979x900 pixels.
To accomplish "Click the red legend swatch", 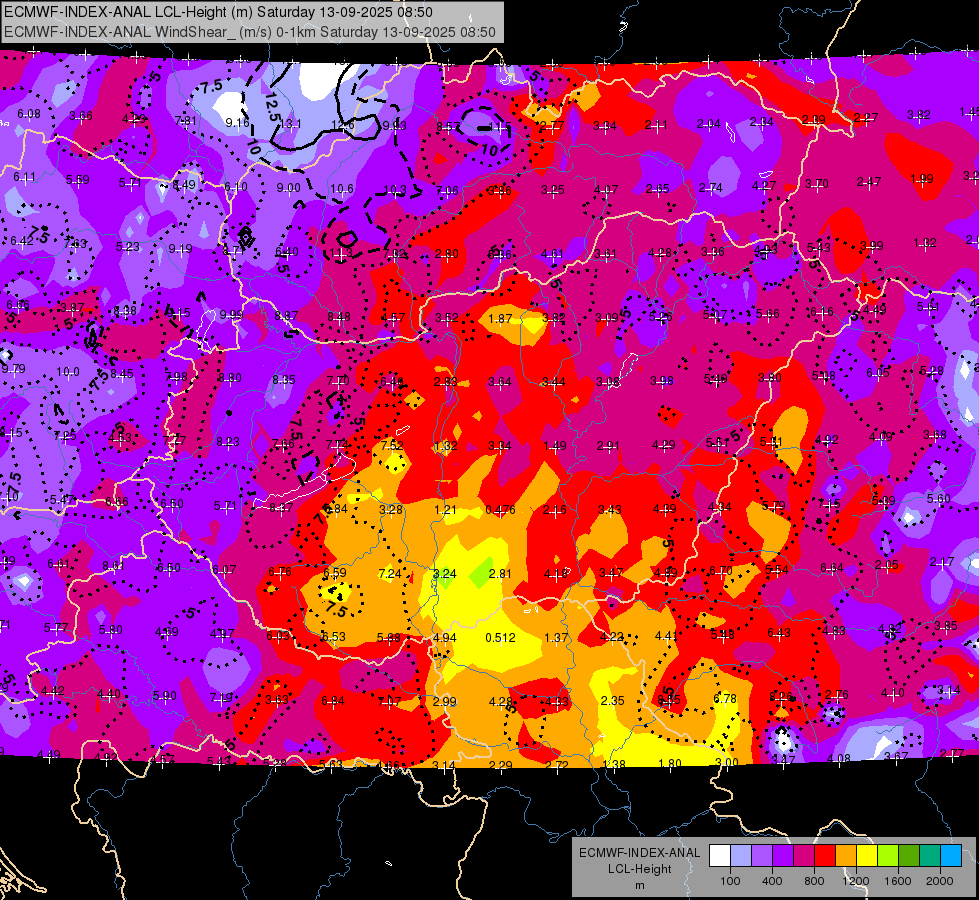I will (x=825, y=856).
